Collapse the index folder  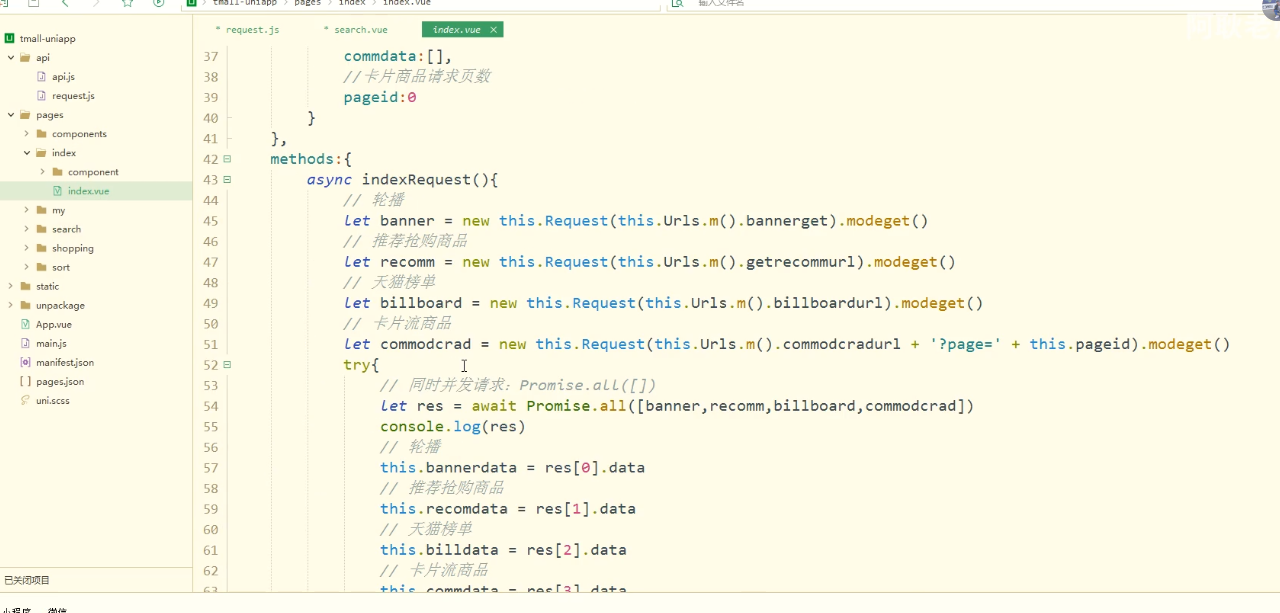coord(27,153)
